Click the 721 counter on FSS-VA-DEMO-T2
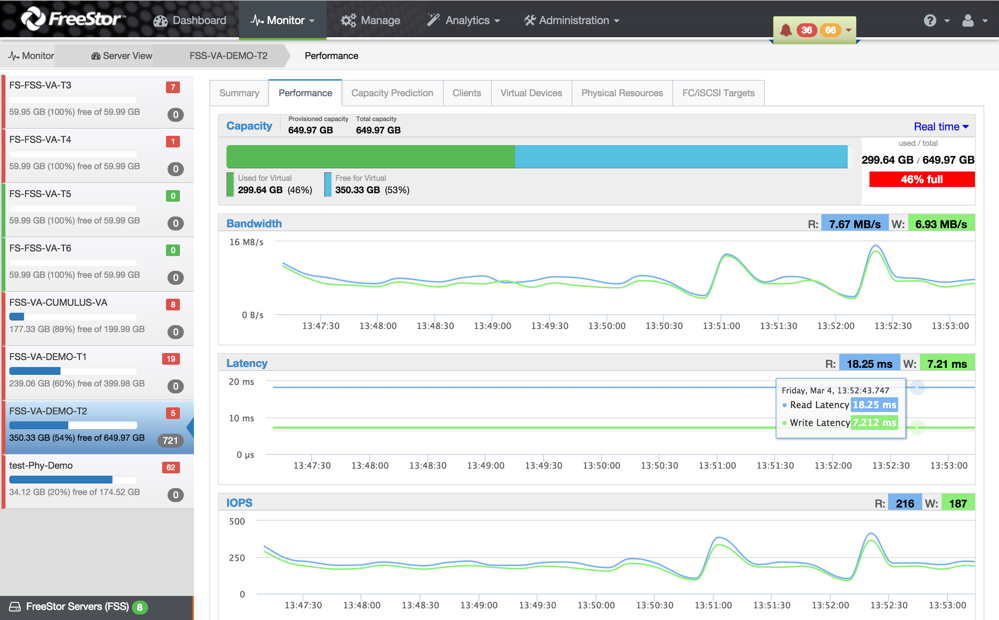The height and width of the screenshot is (620, 999). tap(171, 440)
